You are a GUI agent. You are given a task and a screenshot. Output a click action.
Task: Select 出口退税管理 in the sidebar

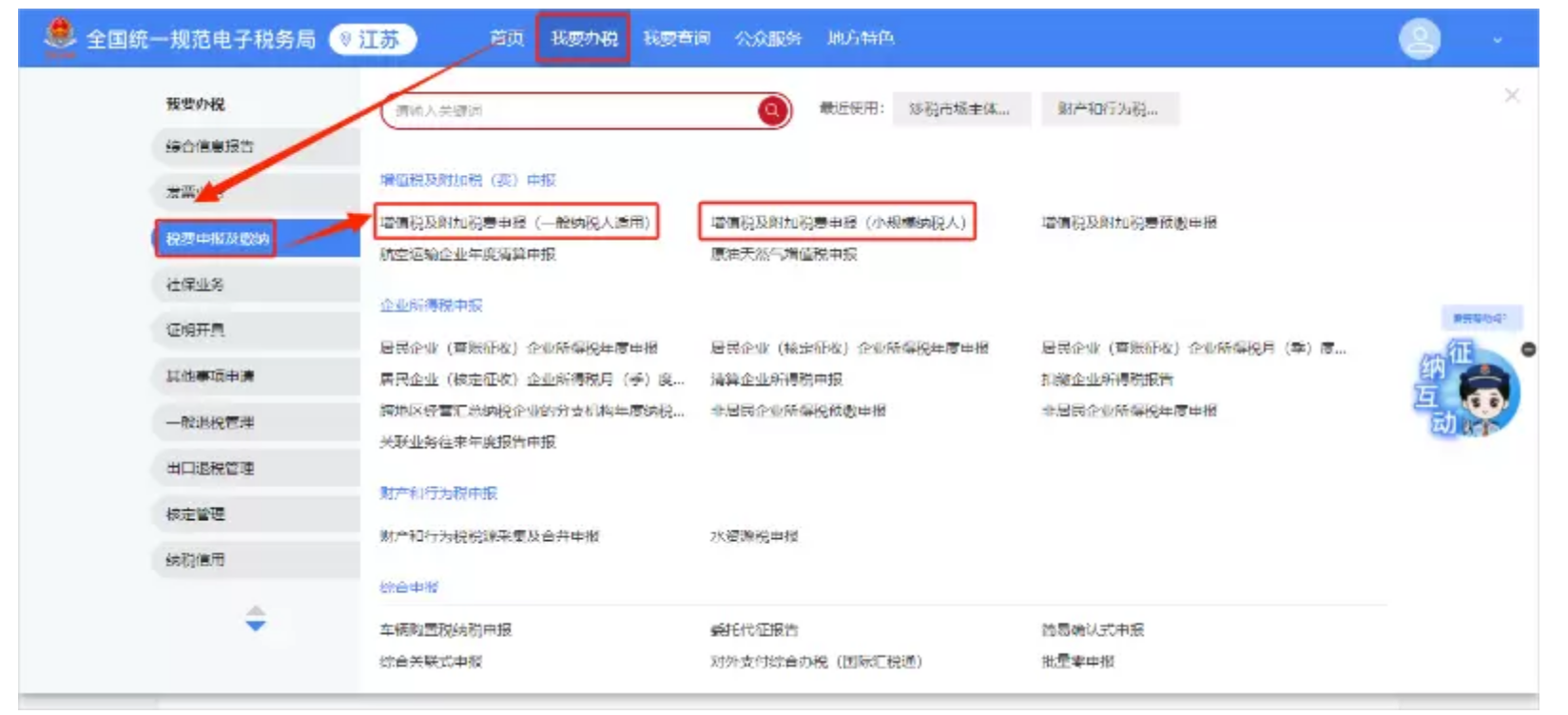257,468
